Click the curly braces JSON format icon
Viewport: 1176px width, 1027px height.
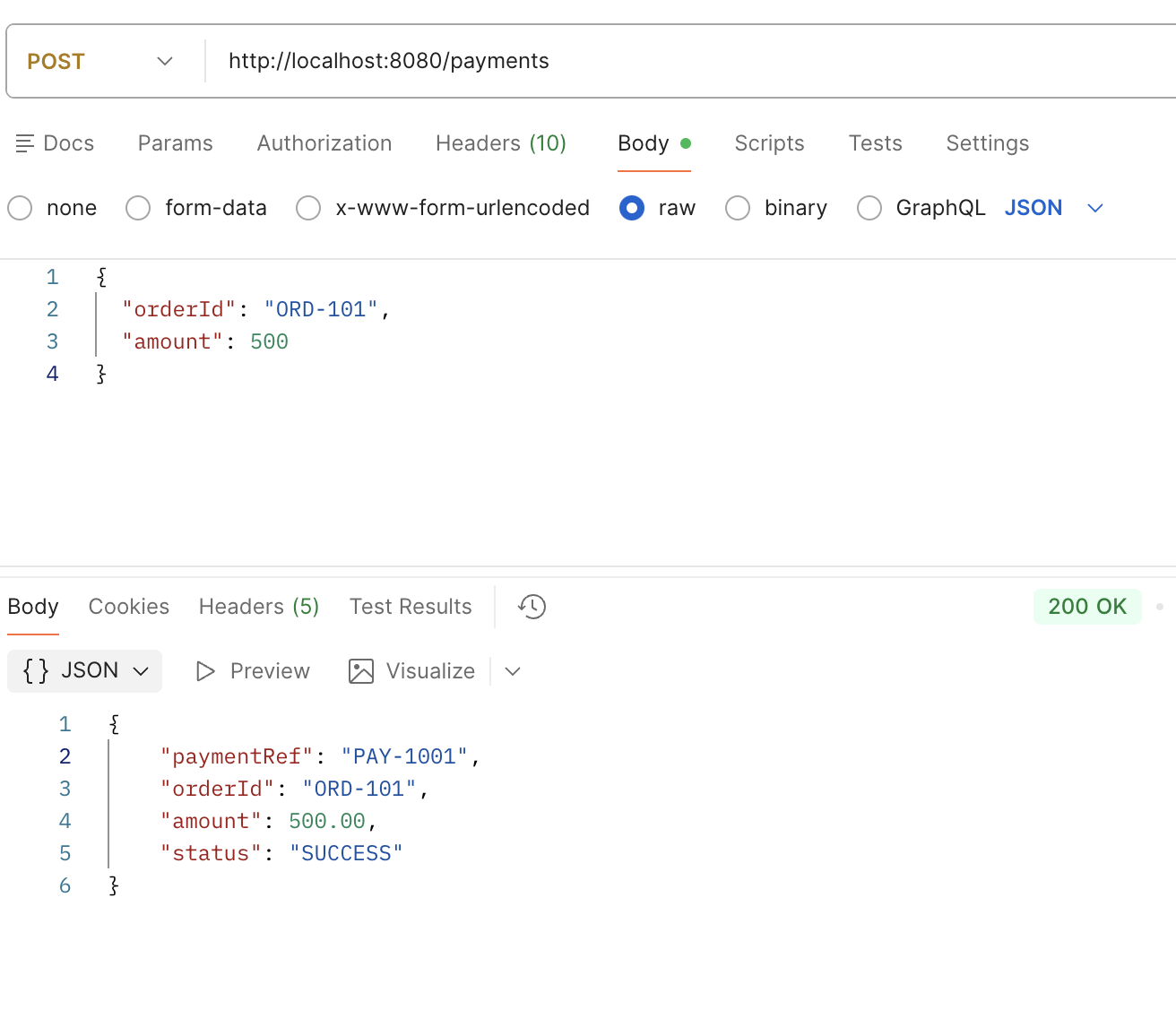pyautogui.click(x=36, y=671)
